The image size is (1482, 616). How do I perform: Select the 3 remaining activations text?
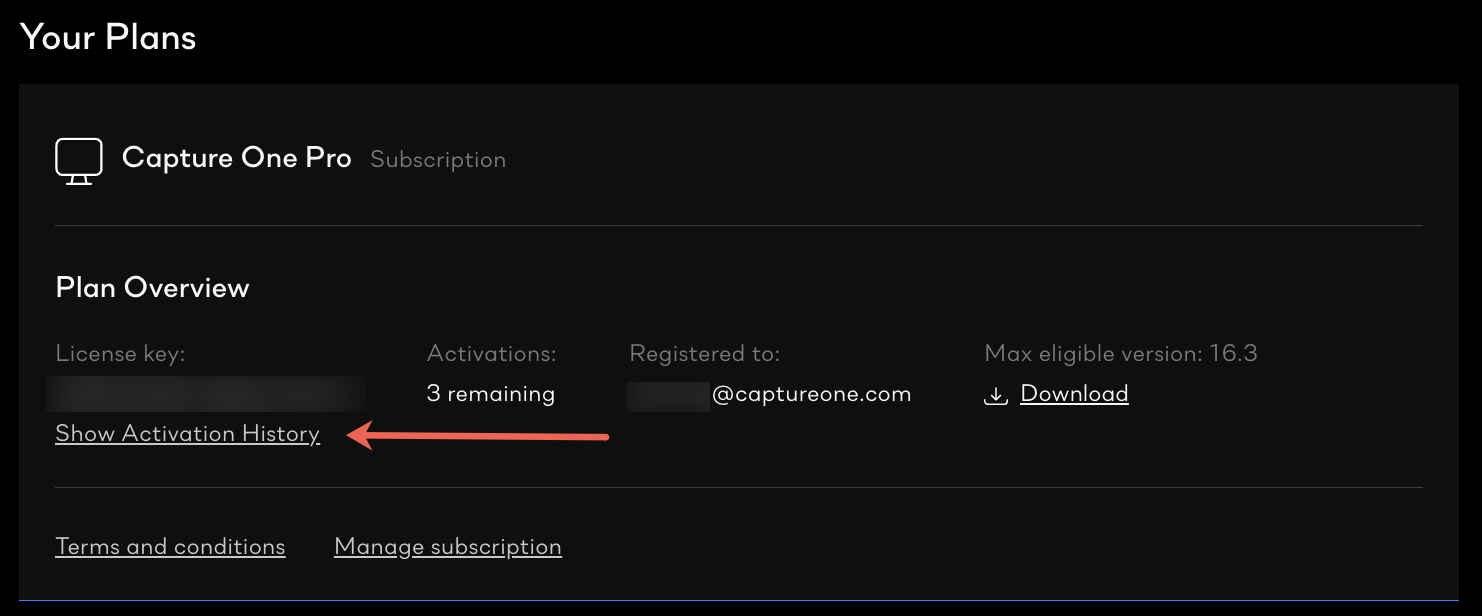click(x=491, y=394)
